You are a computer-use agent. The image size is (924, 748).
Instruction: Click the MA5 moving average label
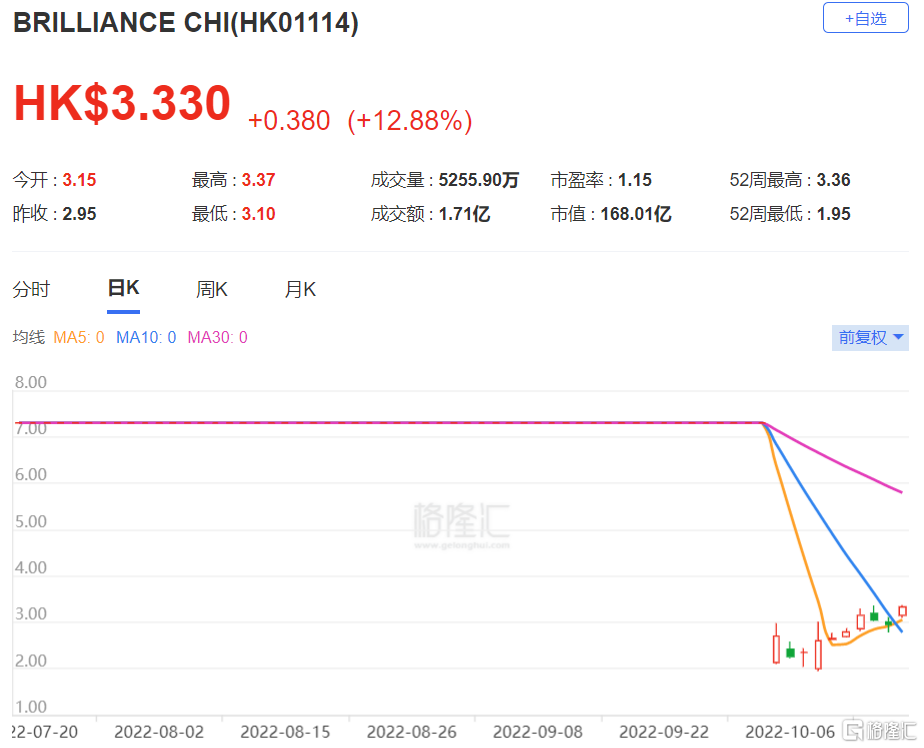(x=78, y=337)
